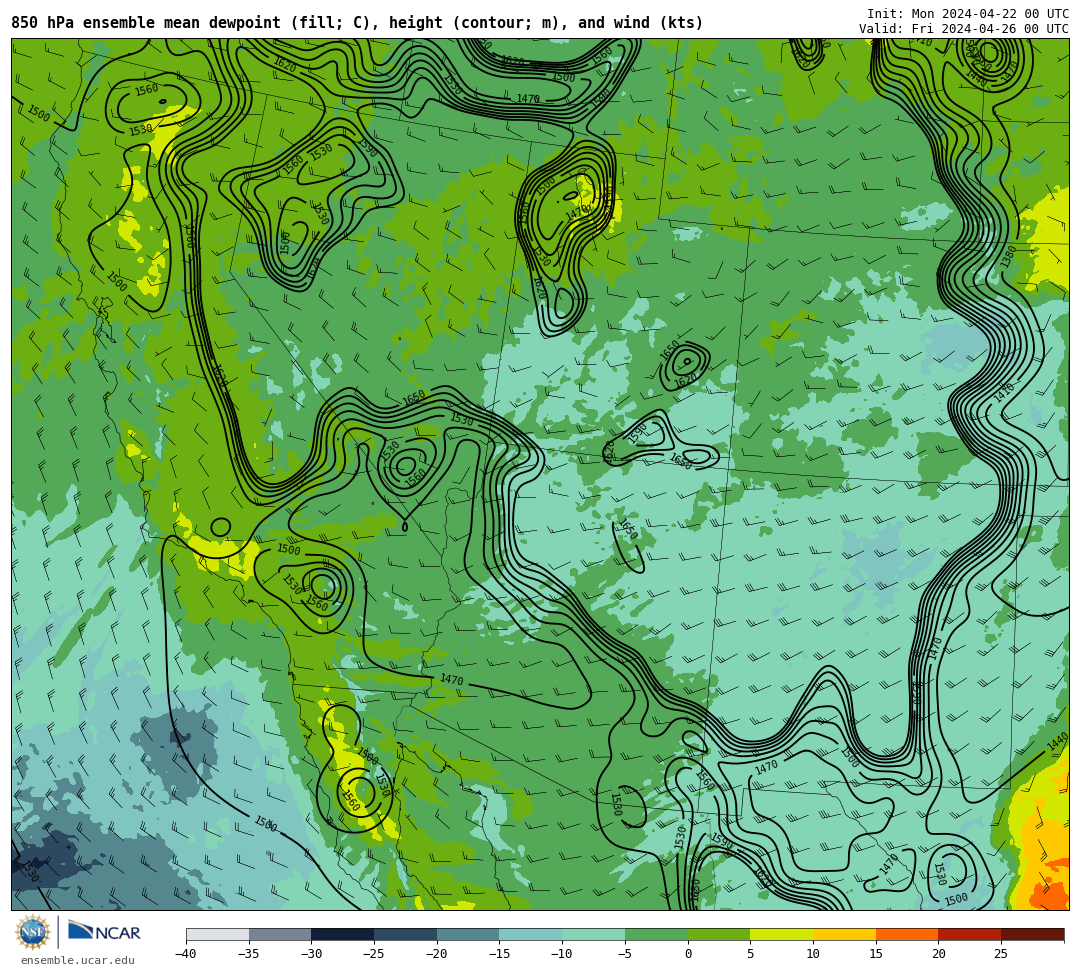Click the -25 colorbar tick label

tap(374, 954)
